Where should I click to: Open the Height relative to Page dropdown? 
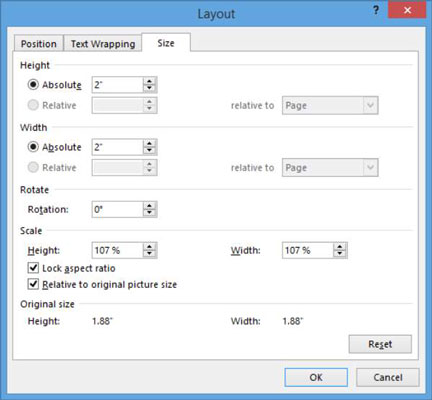(330, 105)
